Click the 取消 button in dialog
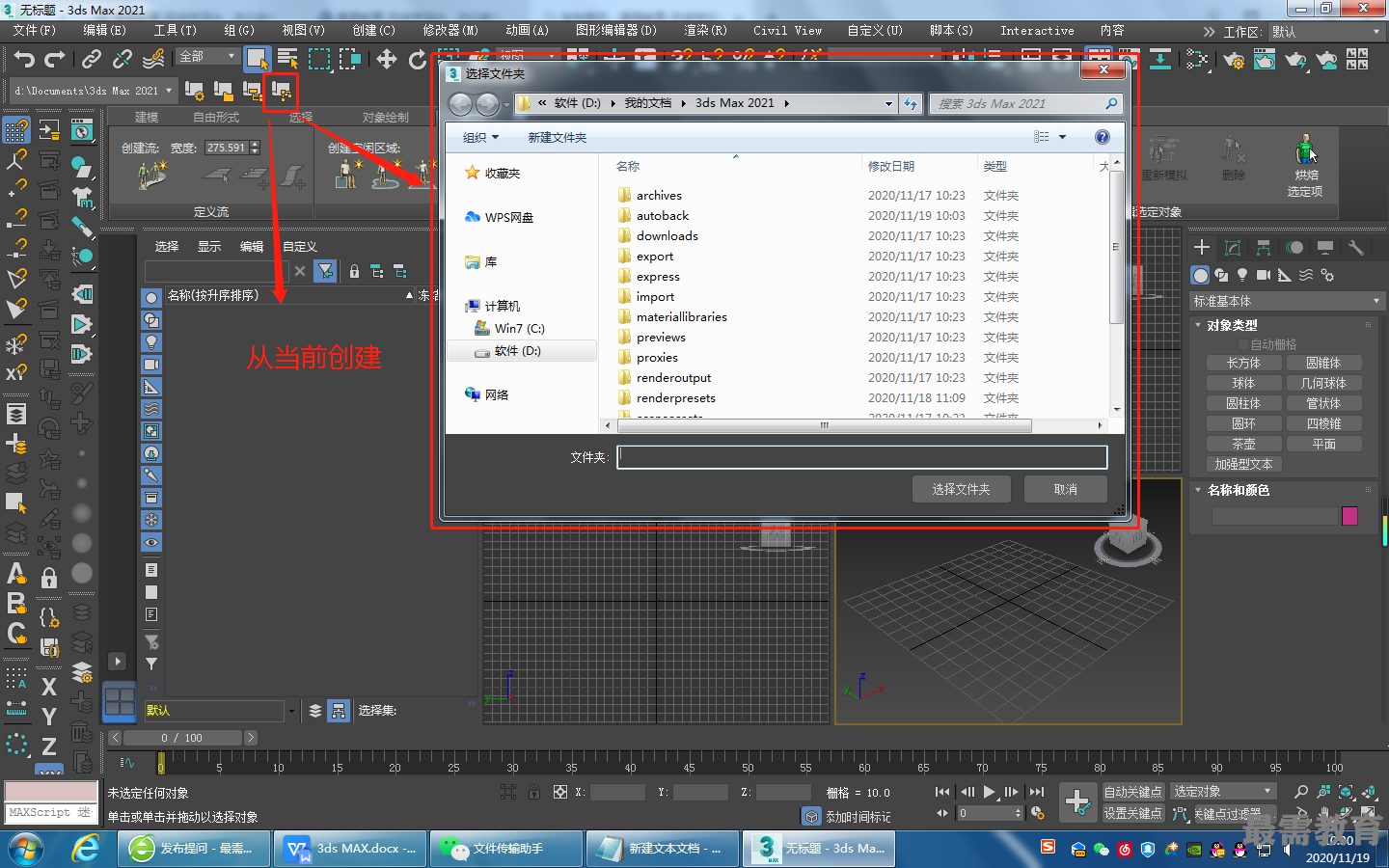 point(1066,489)
